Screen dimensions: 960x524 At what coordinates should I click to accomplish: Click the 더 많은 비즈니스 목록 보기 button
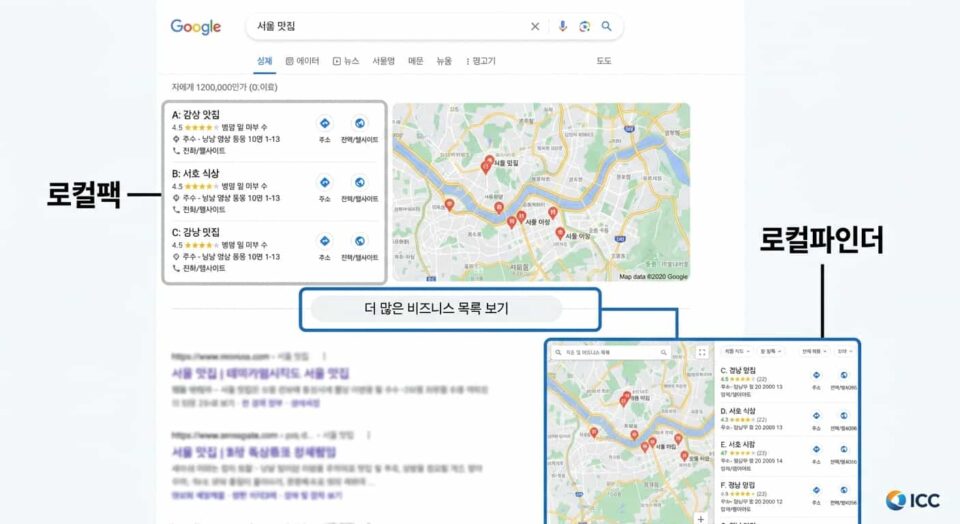click(436, 309)
